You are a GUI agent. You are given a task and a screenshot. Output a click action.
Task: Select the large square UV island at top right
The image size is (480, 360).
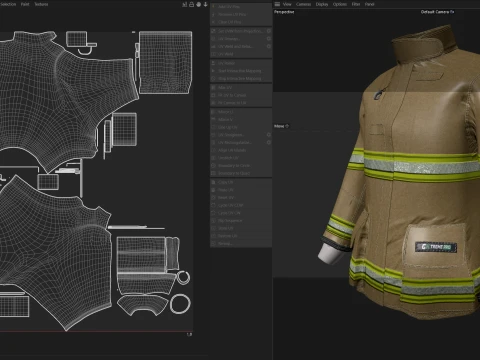(x=165, y=62)
